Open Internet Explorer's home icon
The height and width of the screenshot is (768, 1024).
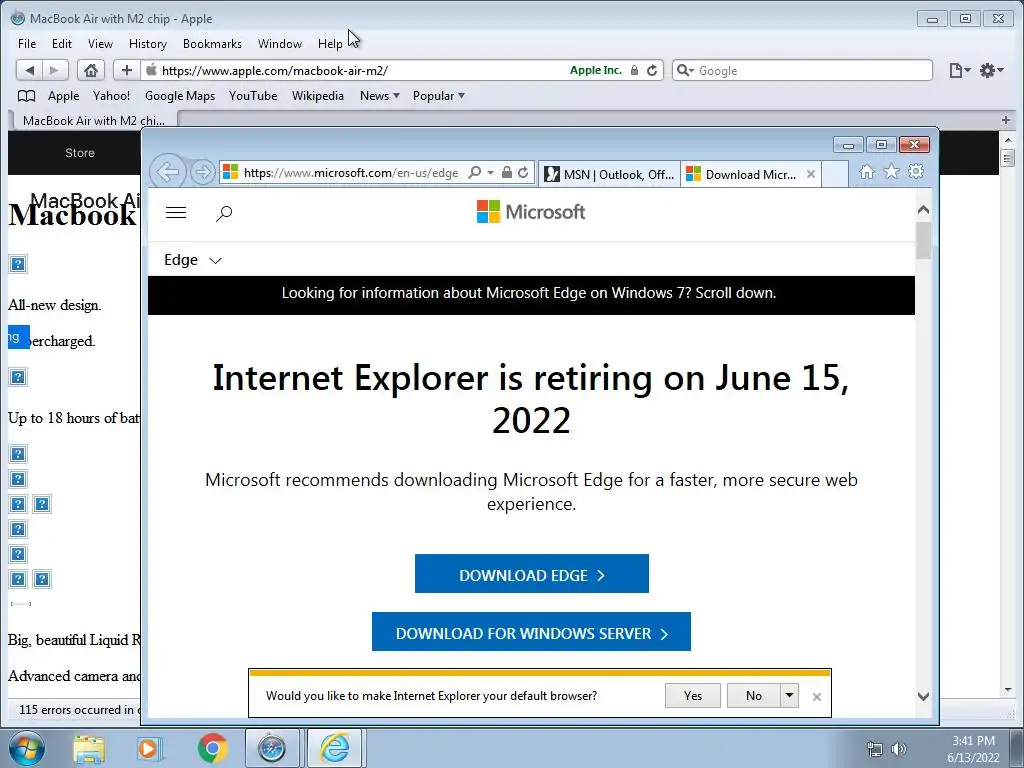(x=867, y=172)
